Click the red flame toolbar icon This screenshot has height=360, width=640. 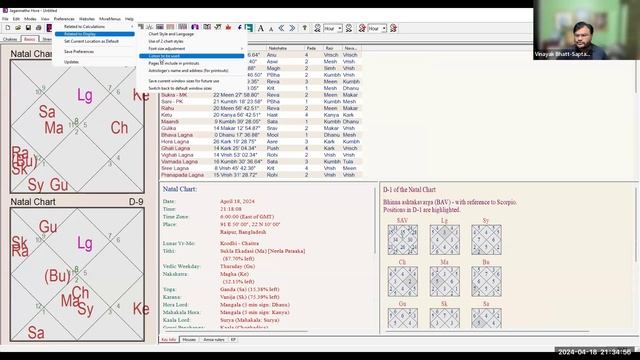click(x=228, y=27)
